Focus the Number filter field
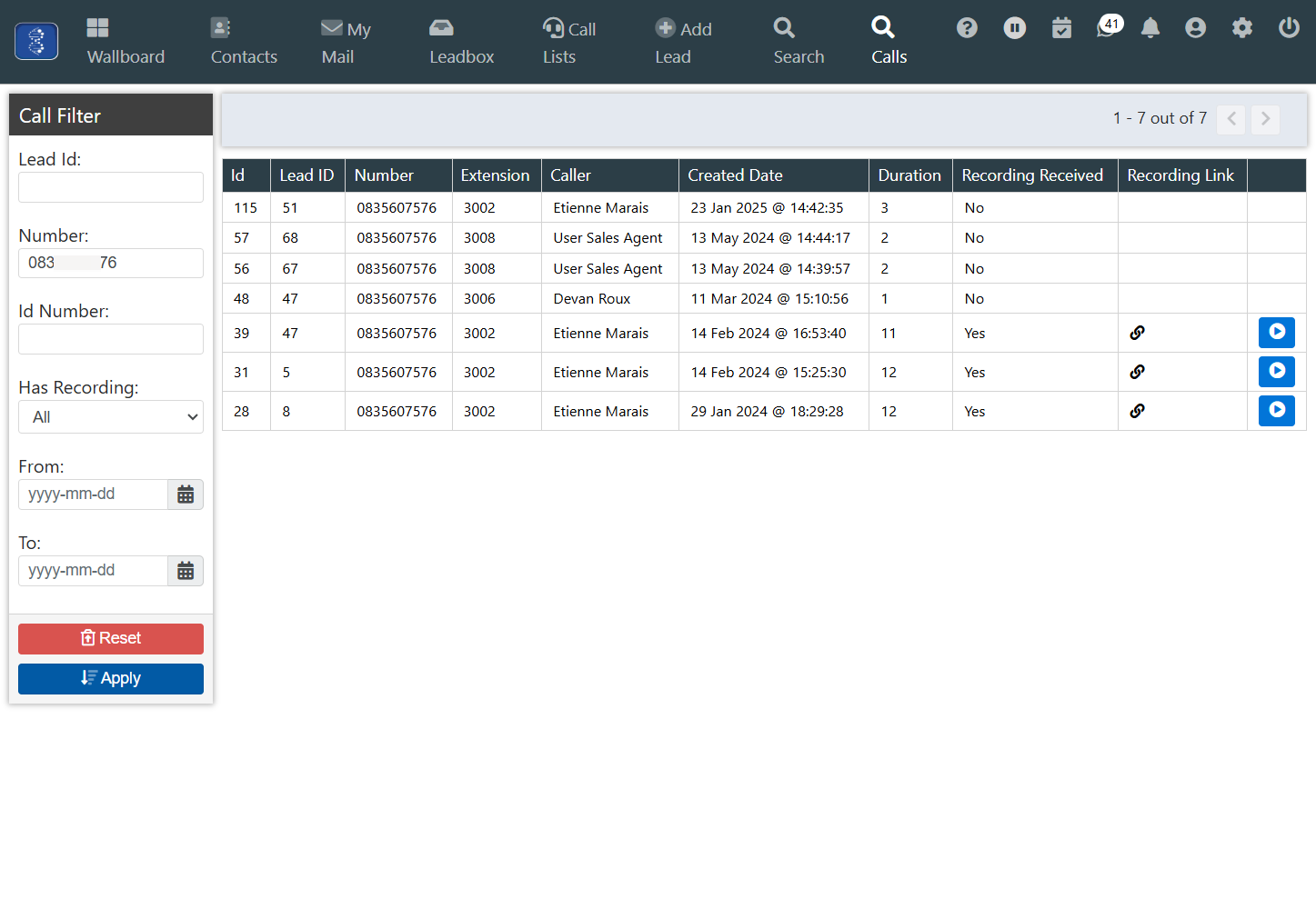Screen dimensions: 1316x899 111,264
